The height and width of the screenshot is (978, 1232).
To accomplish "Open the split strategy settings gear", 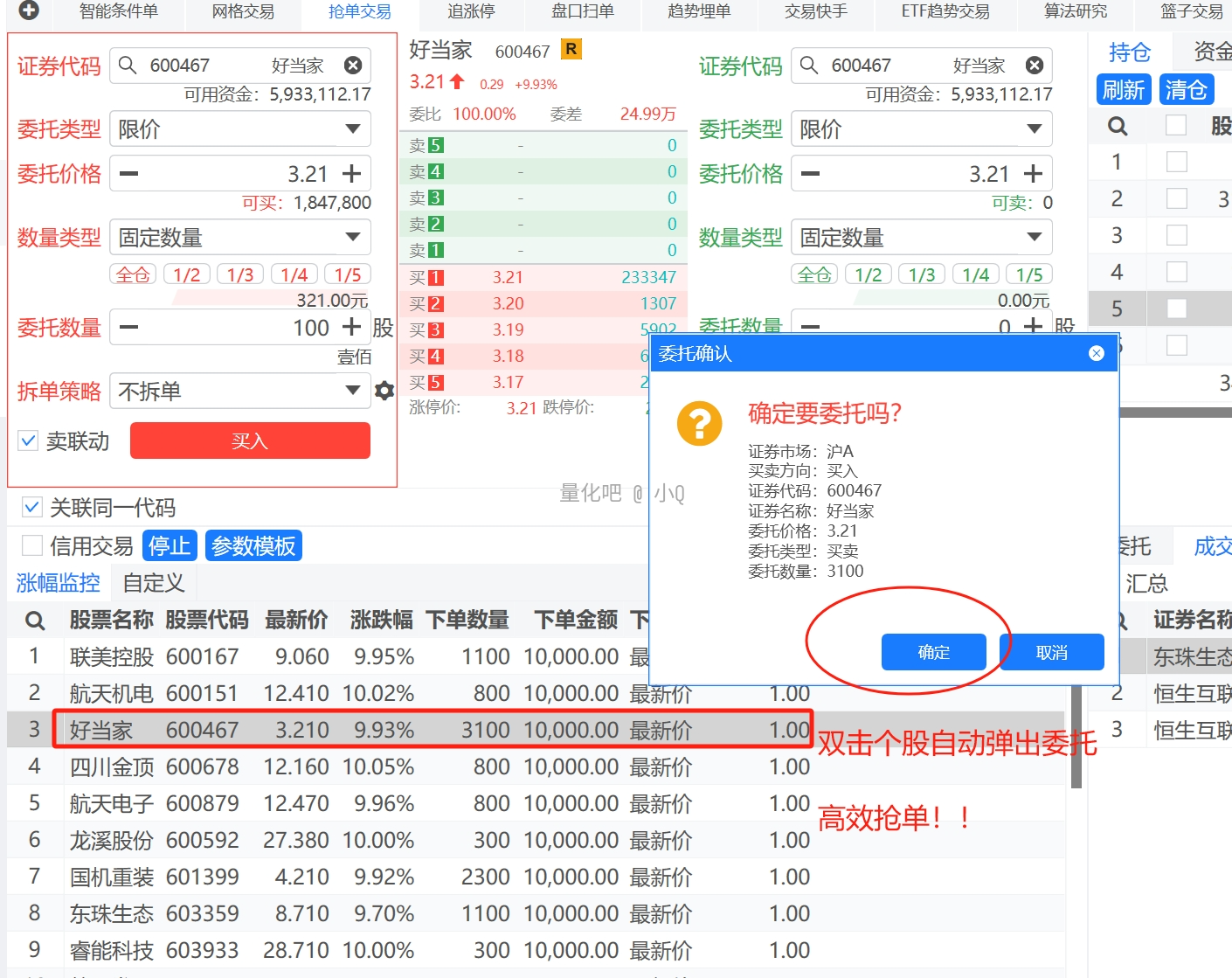I will click(384, 391).
